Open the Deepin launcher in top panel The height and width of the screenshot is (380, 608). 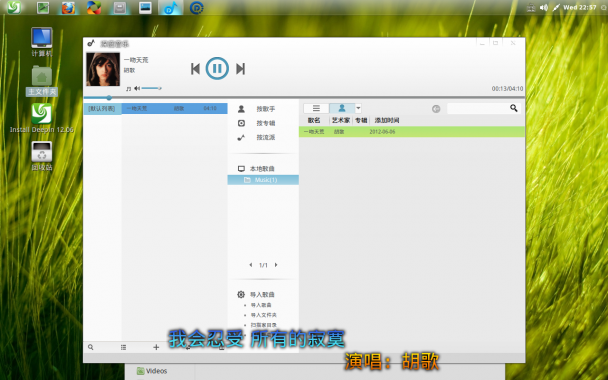pyautogui.click(x=14, y=7)
